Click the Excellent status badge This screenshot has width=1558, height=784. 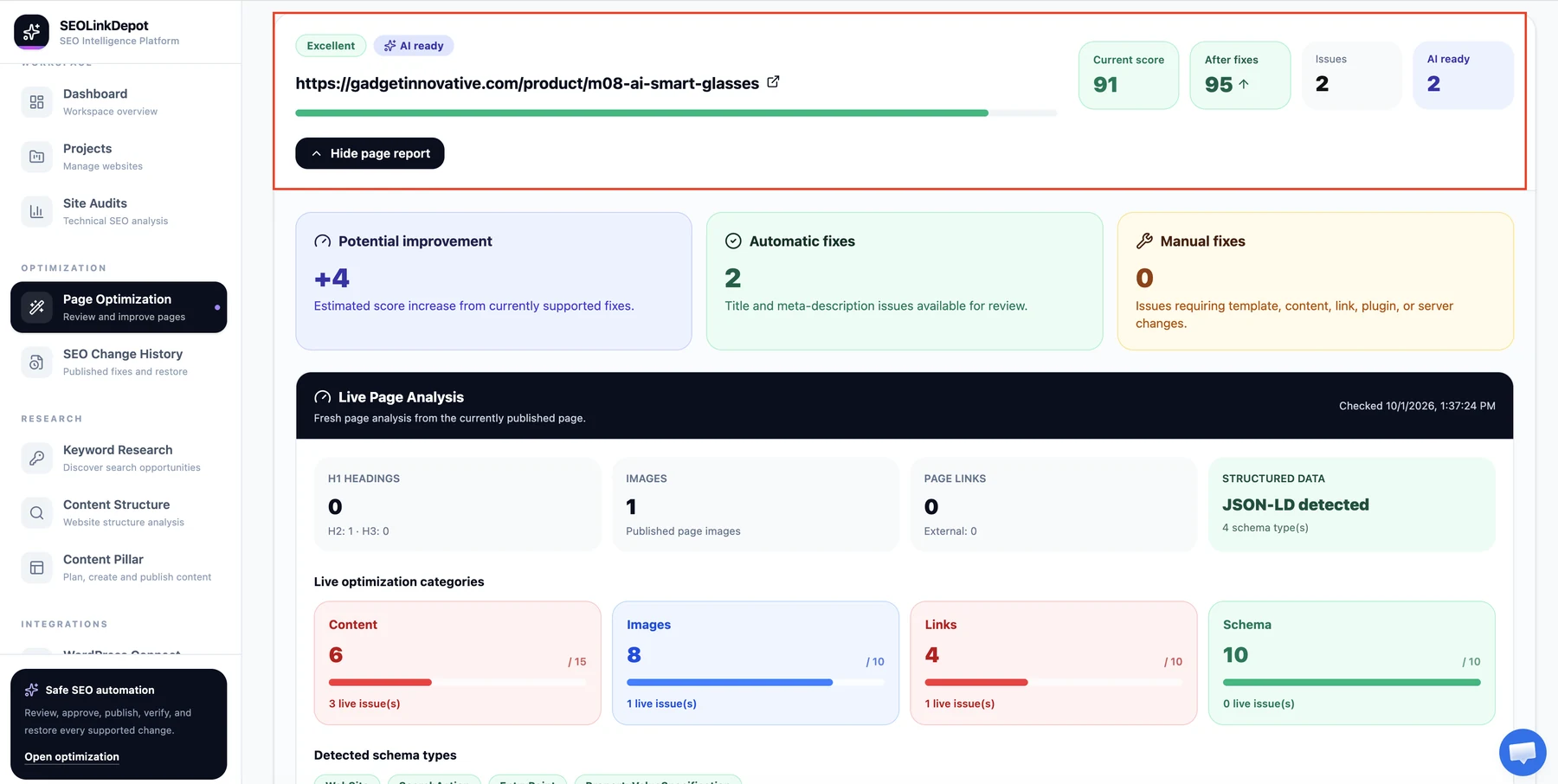[331, 46]
